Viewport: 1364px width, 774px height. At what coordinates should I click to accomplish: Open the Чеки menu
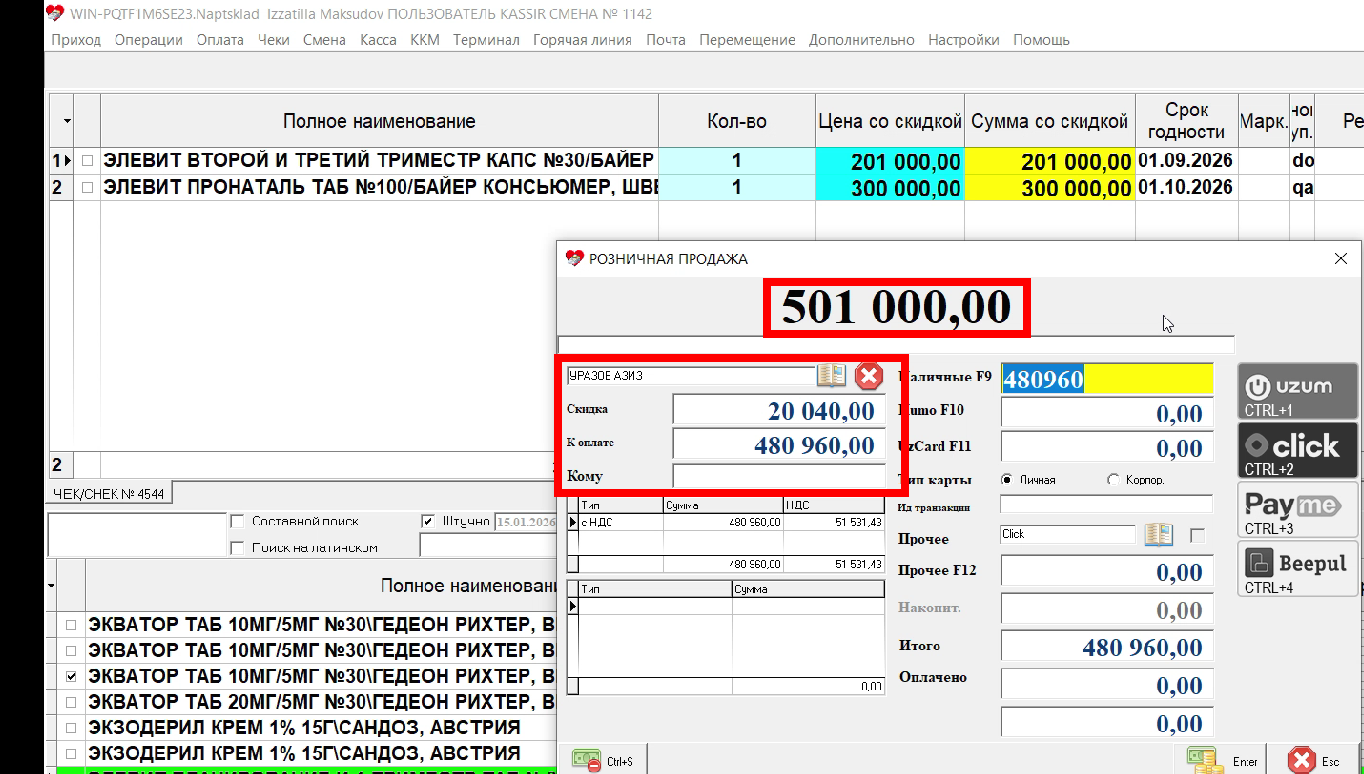tap(274, 40)
